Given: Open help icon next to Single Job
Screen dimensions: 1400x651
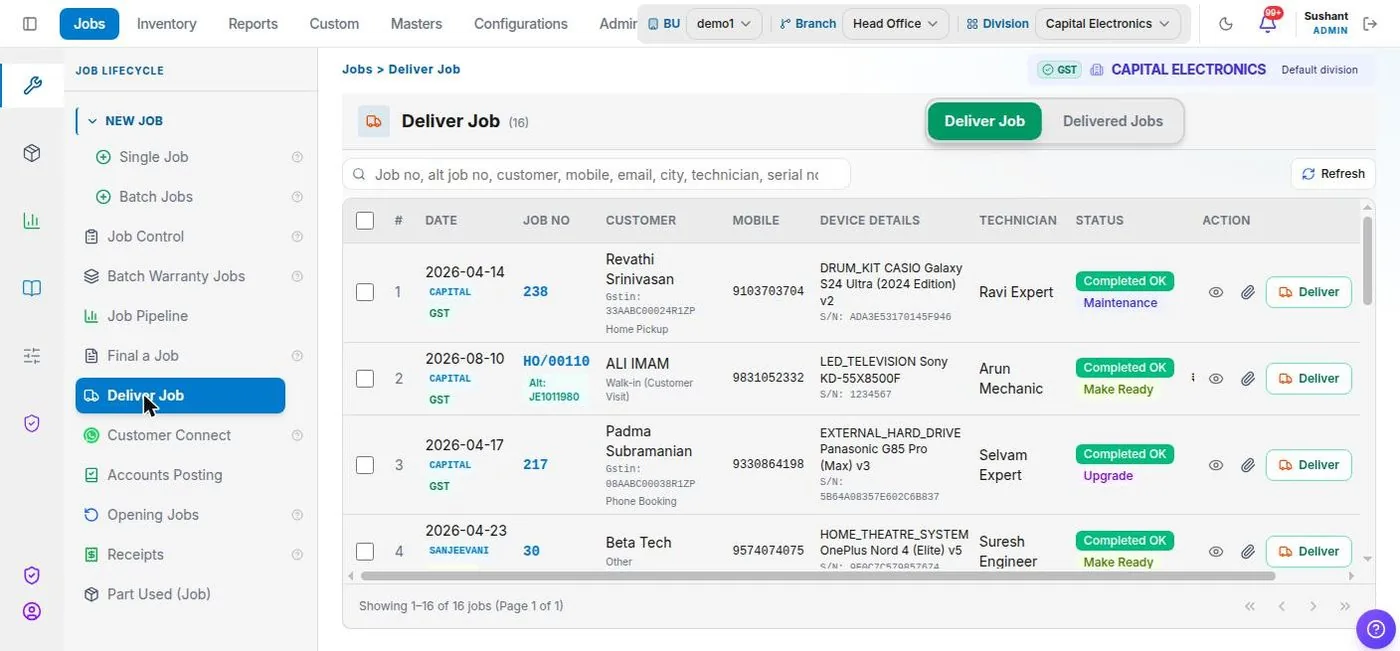Looking at the screenshot, I should click(x=297, y=157).
